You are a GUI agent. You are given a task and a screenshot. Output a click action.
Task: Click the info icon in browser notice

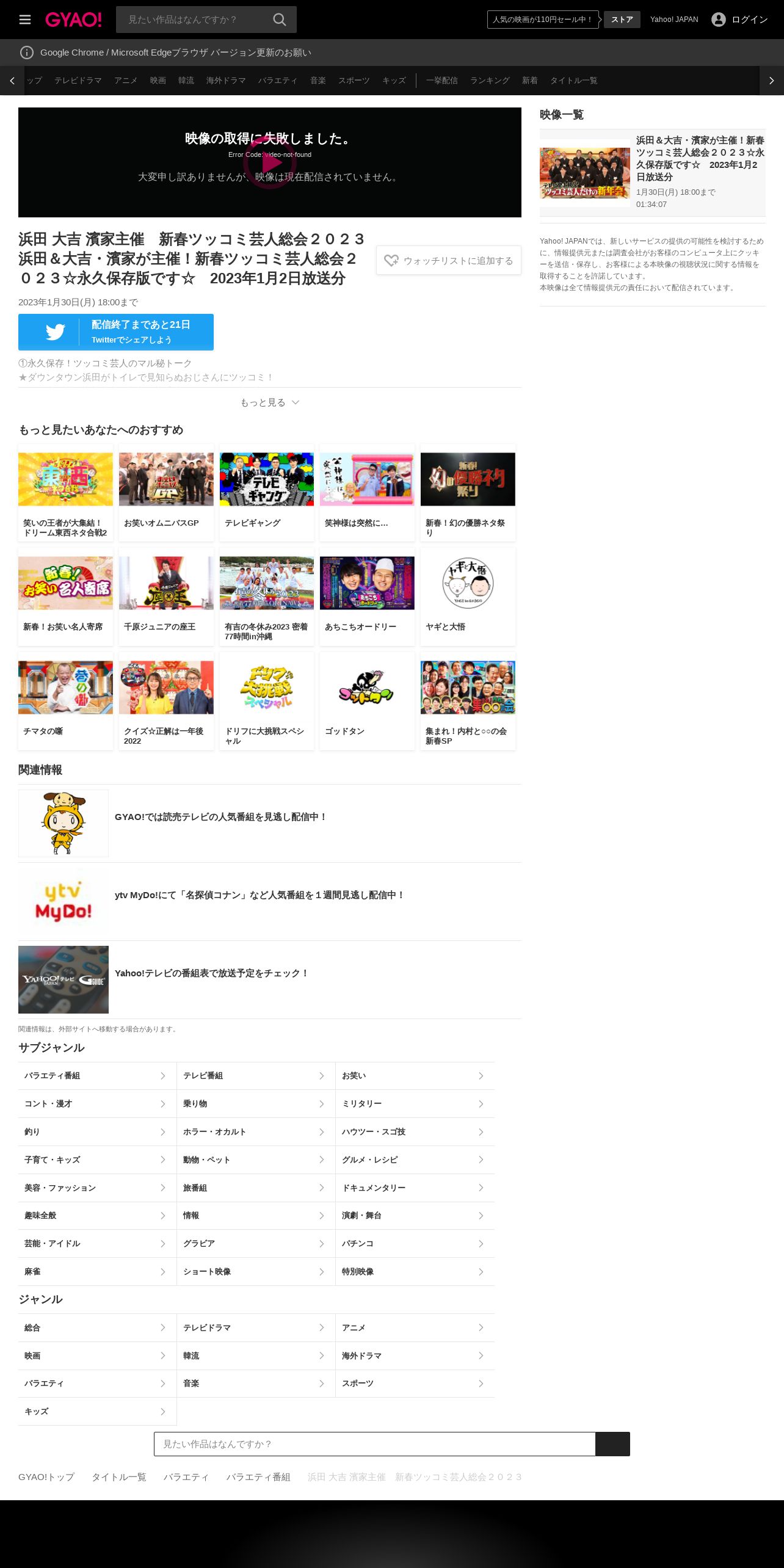click(27, 53)
